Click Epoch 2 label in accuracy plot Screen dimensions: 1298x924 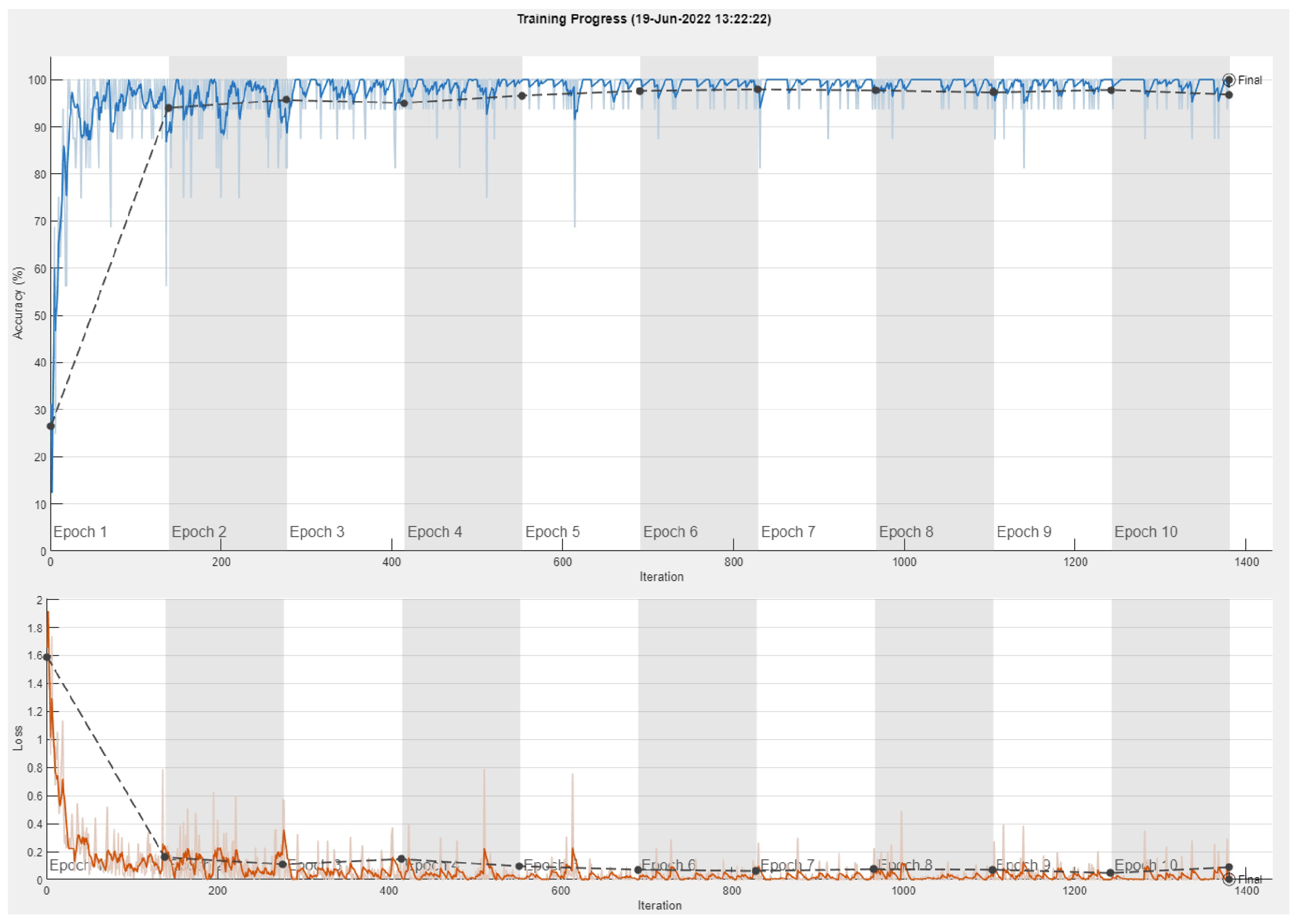coord(198,532)
